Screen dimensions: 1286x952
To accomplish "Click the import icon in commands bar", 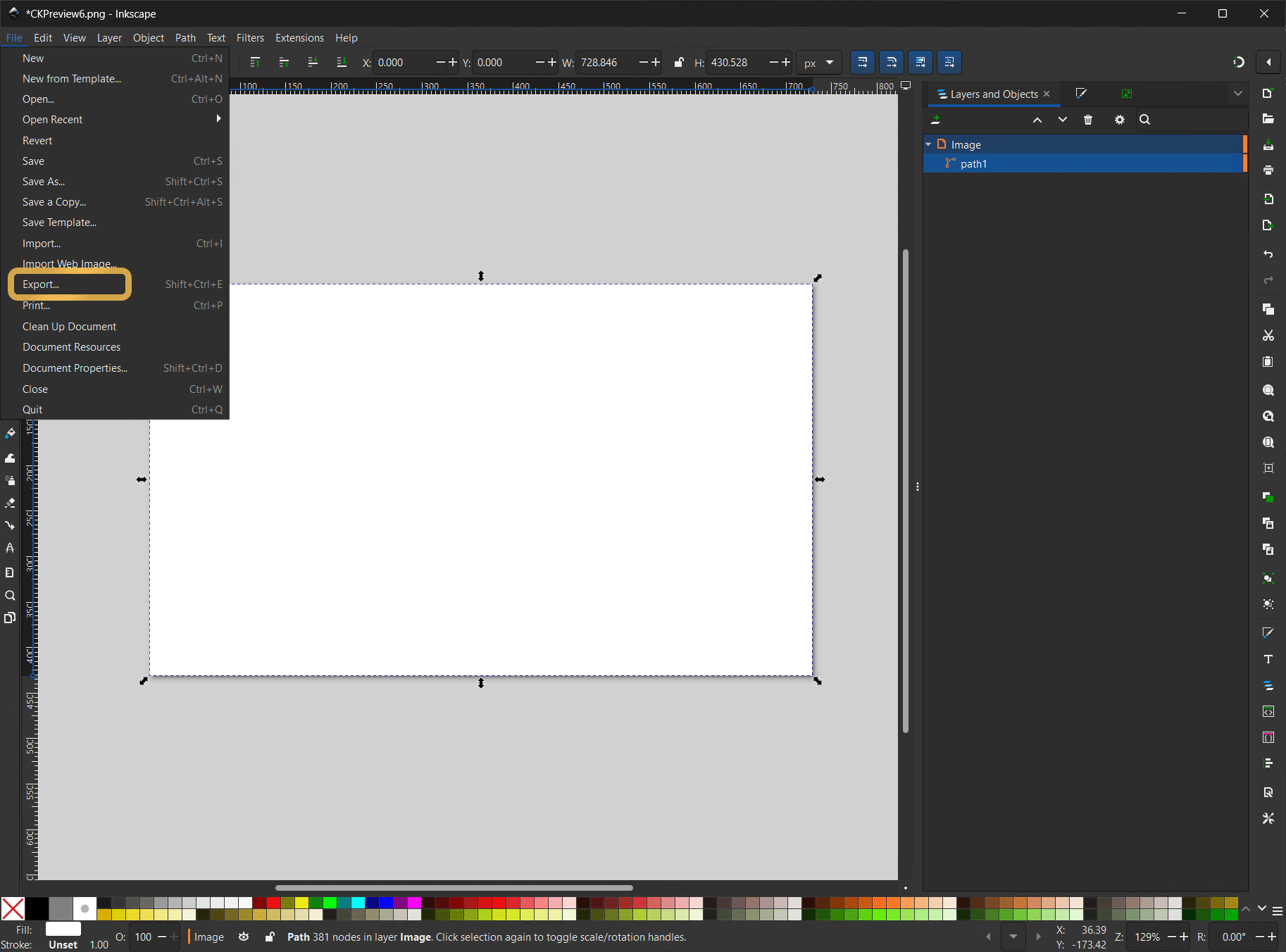I will (x=1268, y=199).
